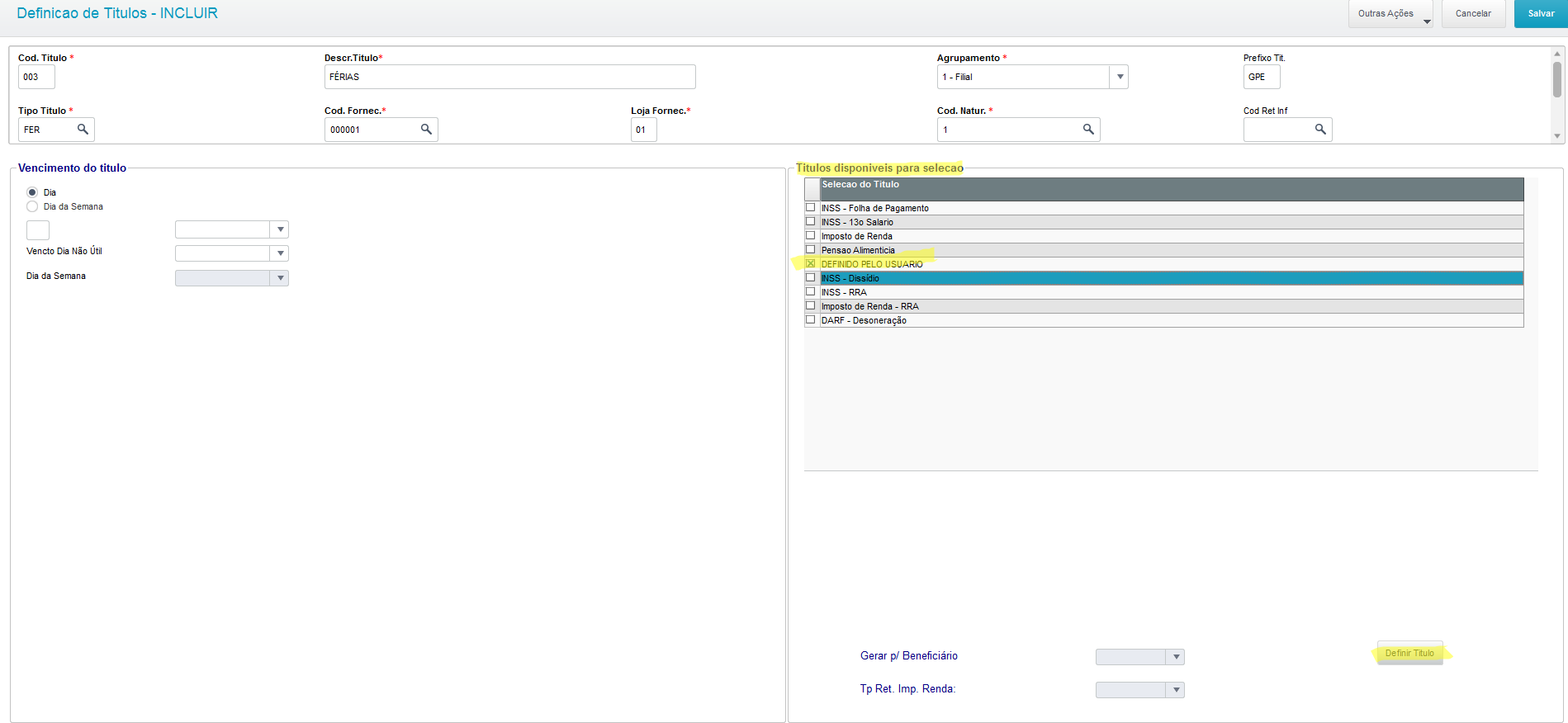Check INSS - Folha de Pagamento checkbox
This screenshot has width=1568, height=723.
click(811, 207)
